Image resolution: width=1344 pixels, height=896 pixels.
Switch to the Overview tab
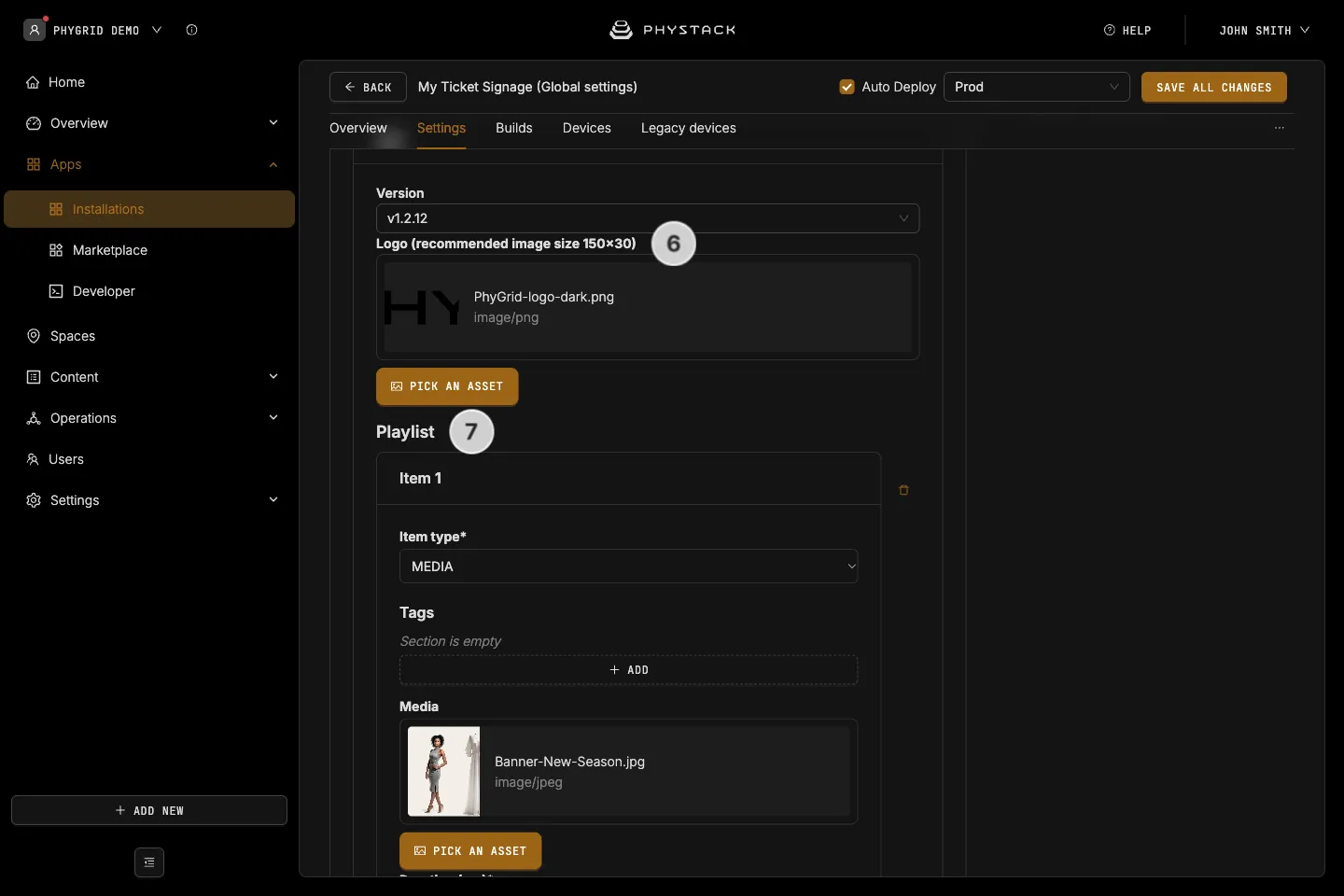pyautogui.click(x=358, y=128)
